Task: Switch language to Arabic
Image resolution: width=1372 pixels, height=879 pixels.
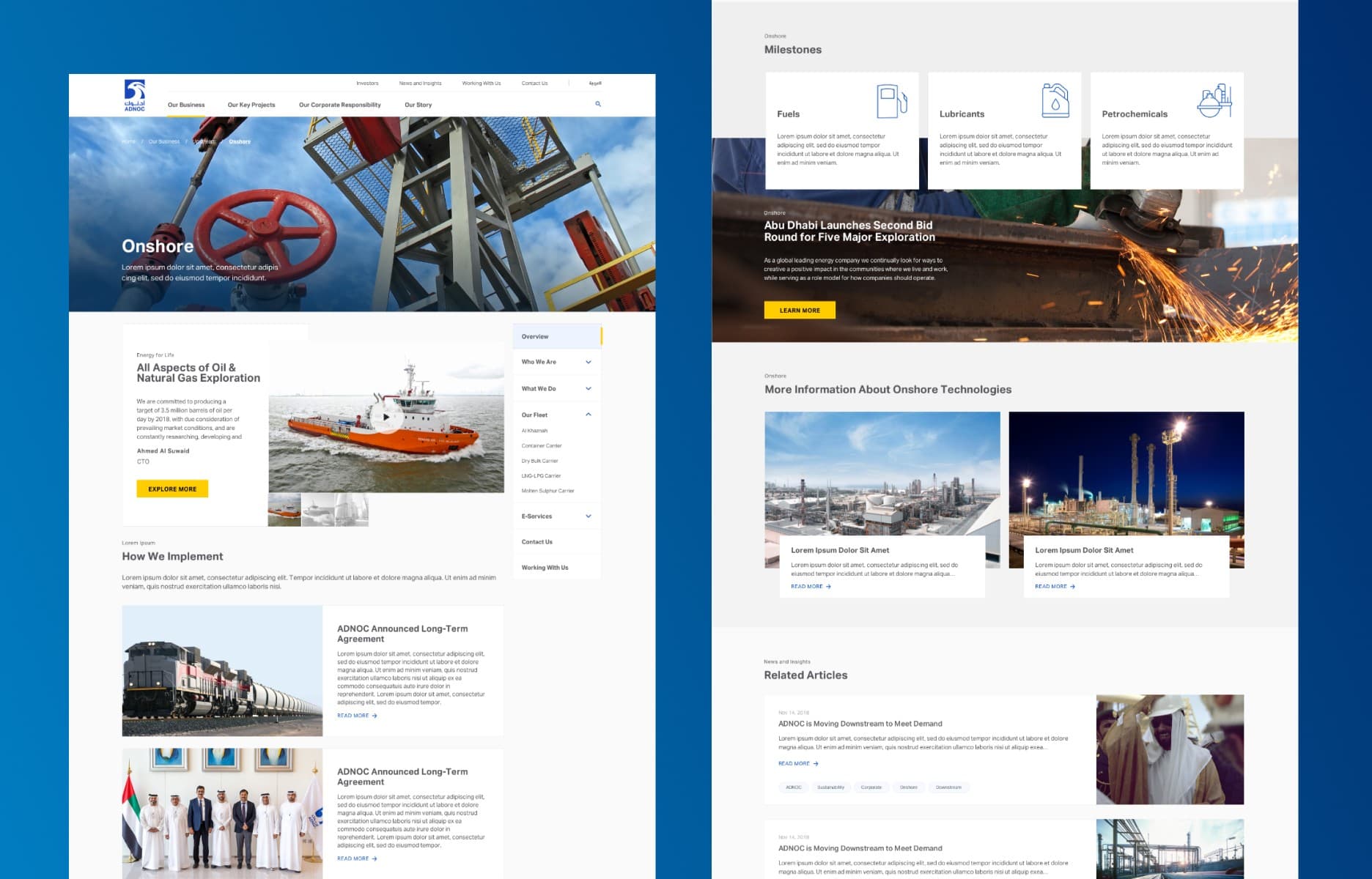Action: pos(595,84)
